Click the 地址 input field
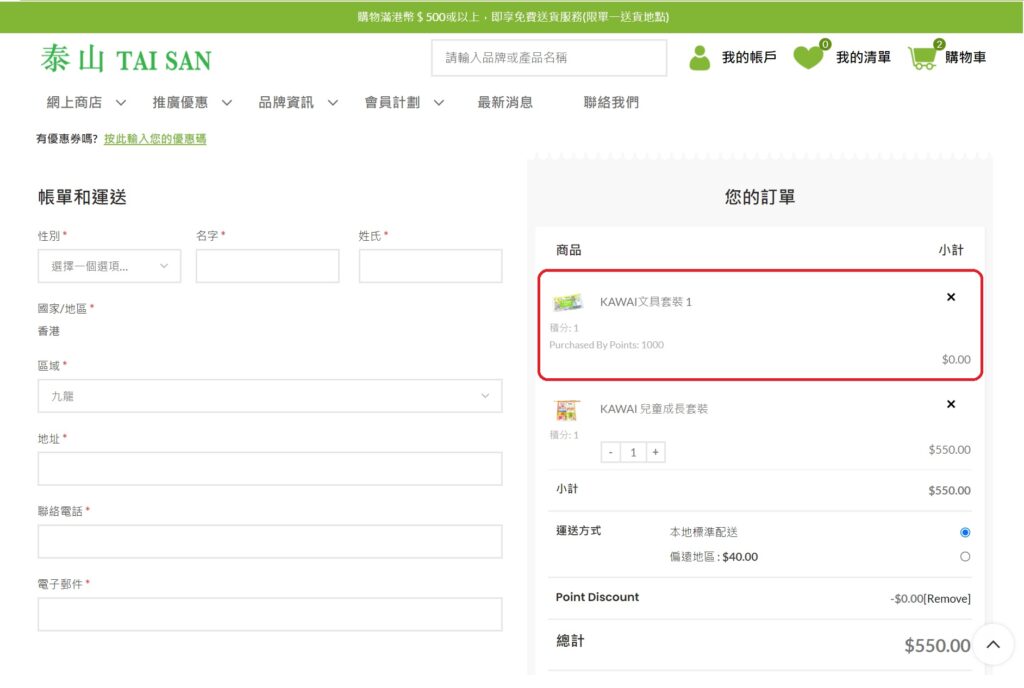1024x688 pixels. point(270,469)
